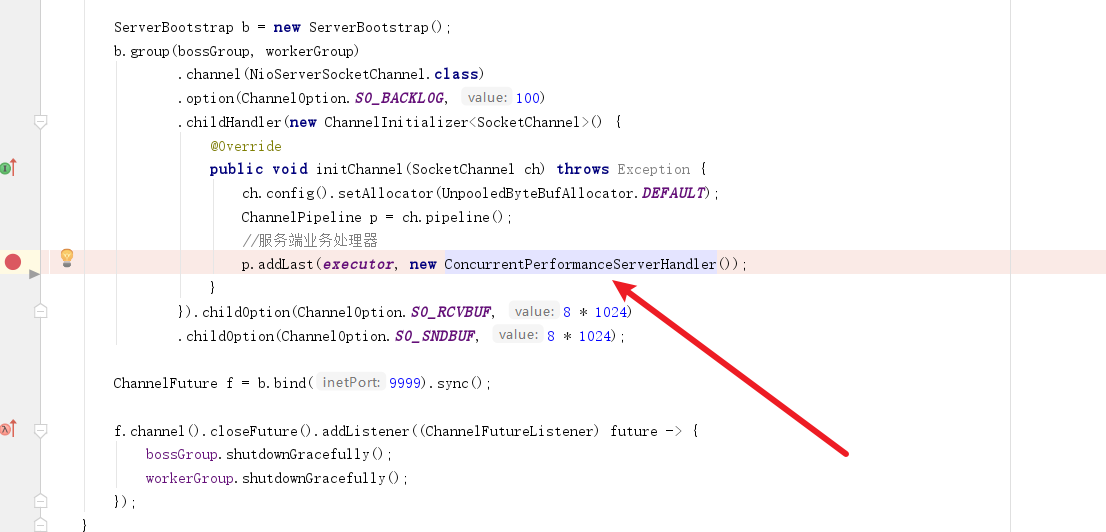Click the @Override annotation

(x=245, y=146)
